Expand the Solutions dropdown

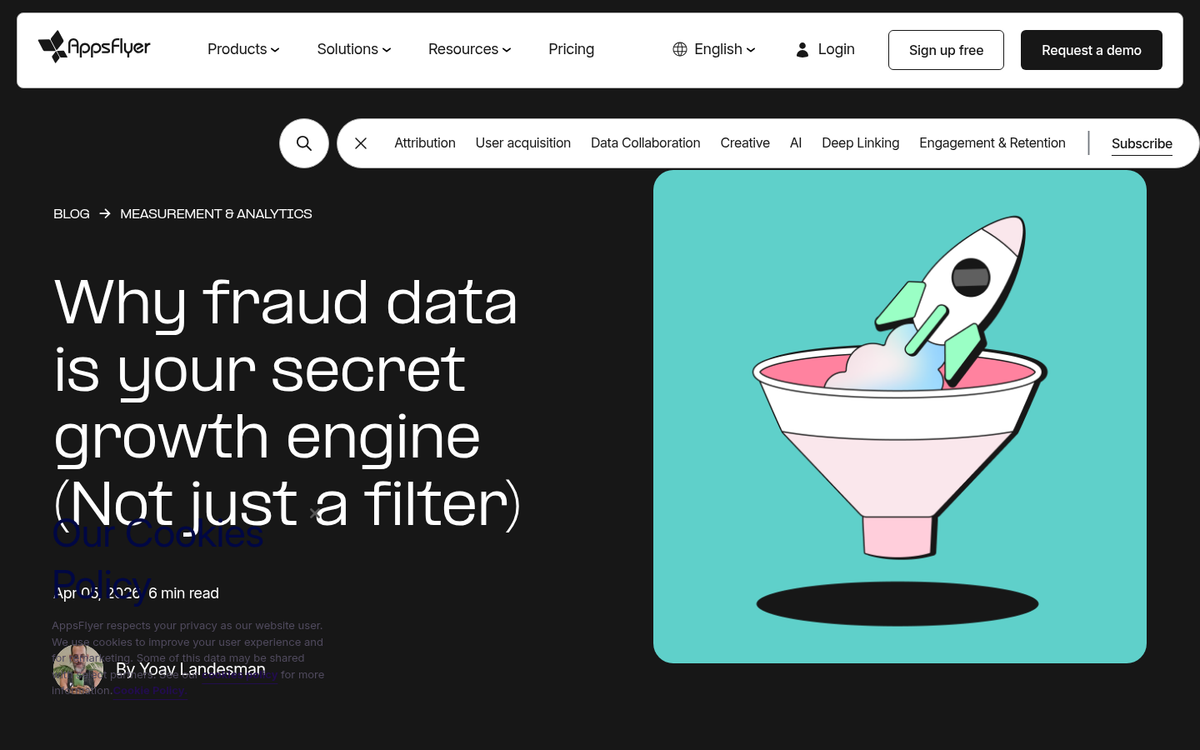coord(354,49)
